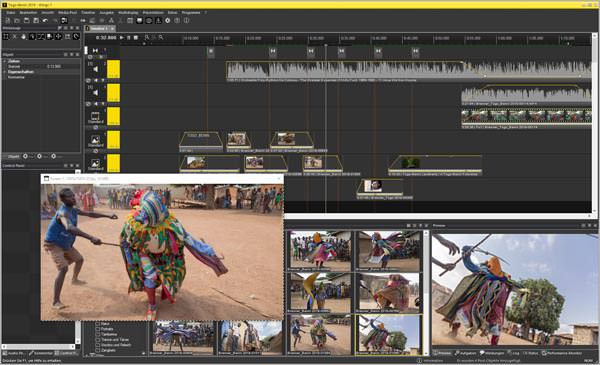Click yellow color block of video track
The height and width of the screenshot is (365, 600).
point(113,116)
